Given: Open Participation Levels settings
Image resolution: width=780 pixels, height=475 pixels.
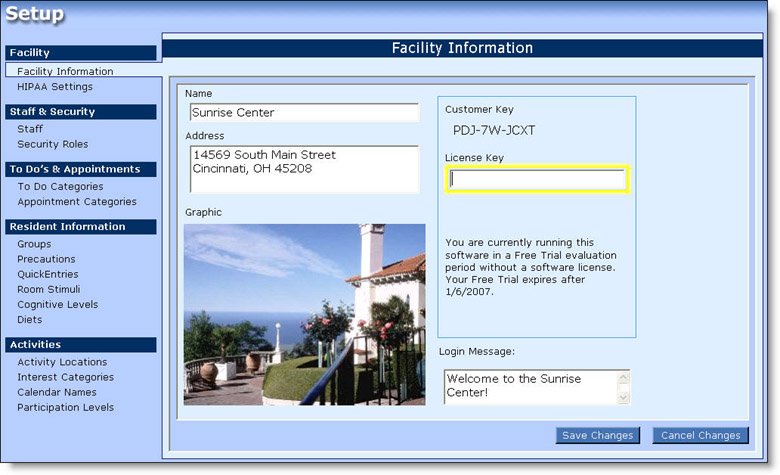Looking at the screenshot, I should (x=66, y=407).
